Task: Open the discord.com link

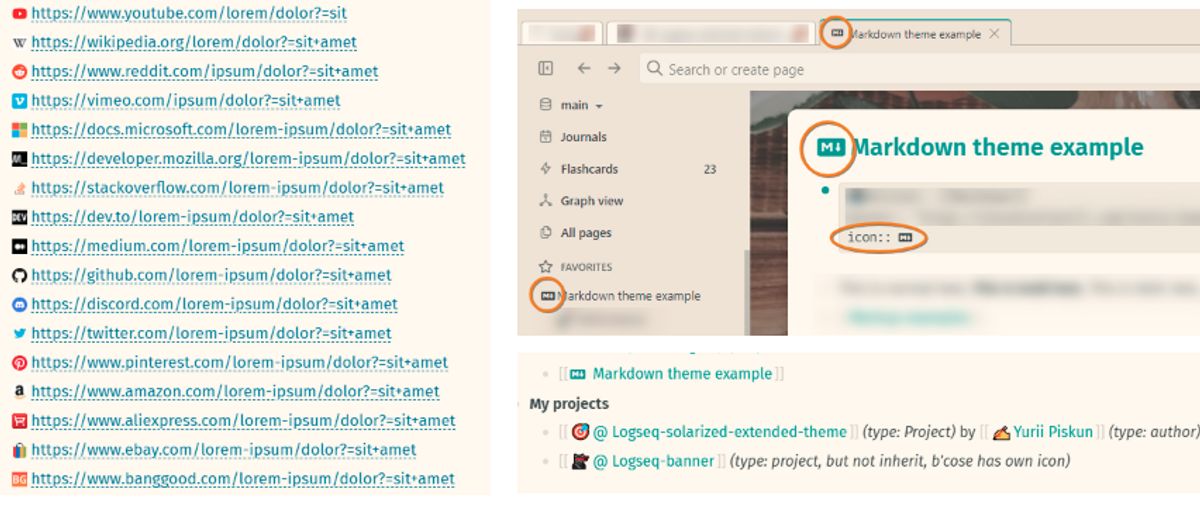Action: 214,304
